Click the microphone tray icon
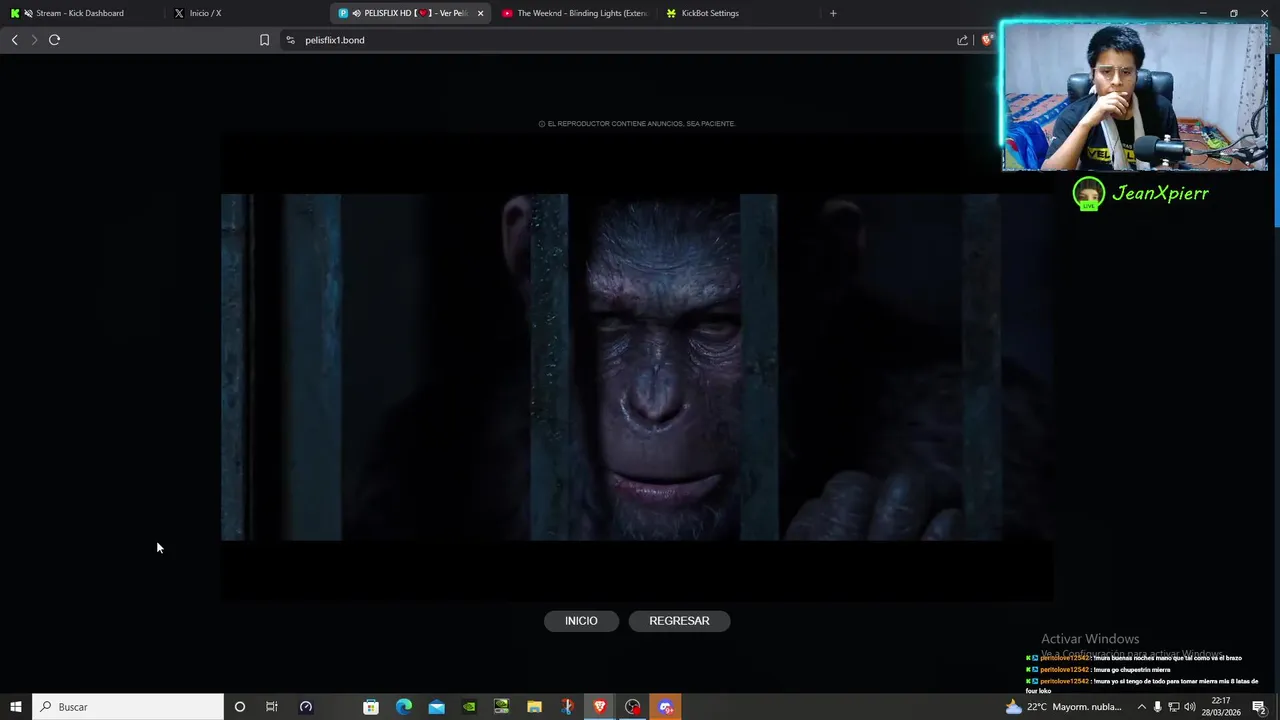The image size is (1280, 720). click(x=1158, y=707)
